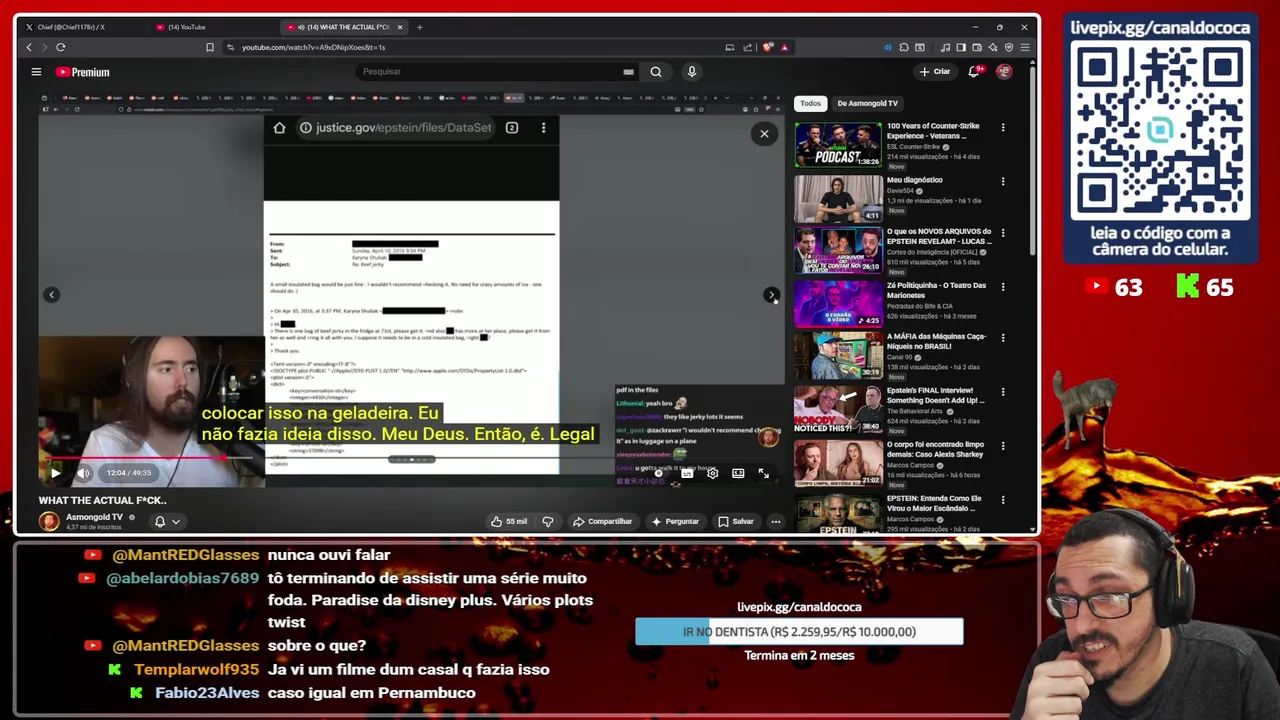Click the livepix QR code
The height and width of the screenshot is (720, 1280).
pos(1160,131)
